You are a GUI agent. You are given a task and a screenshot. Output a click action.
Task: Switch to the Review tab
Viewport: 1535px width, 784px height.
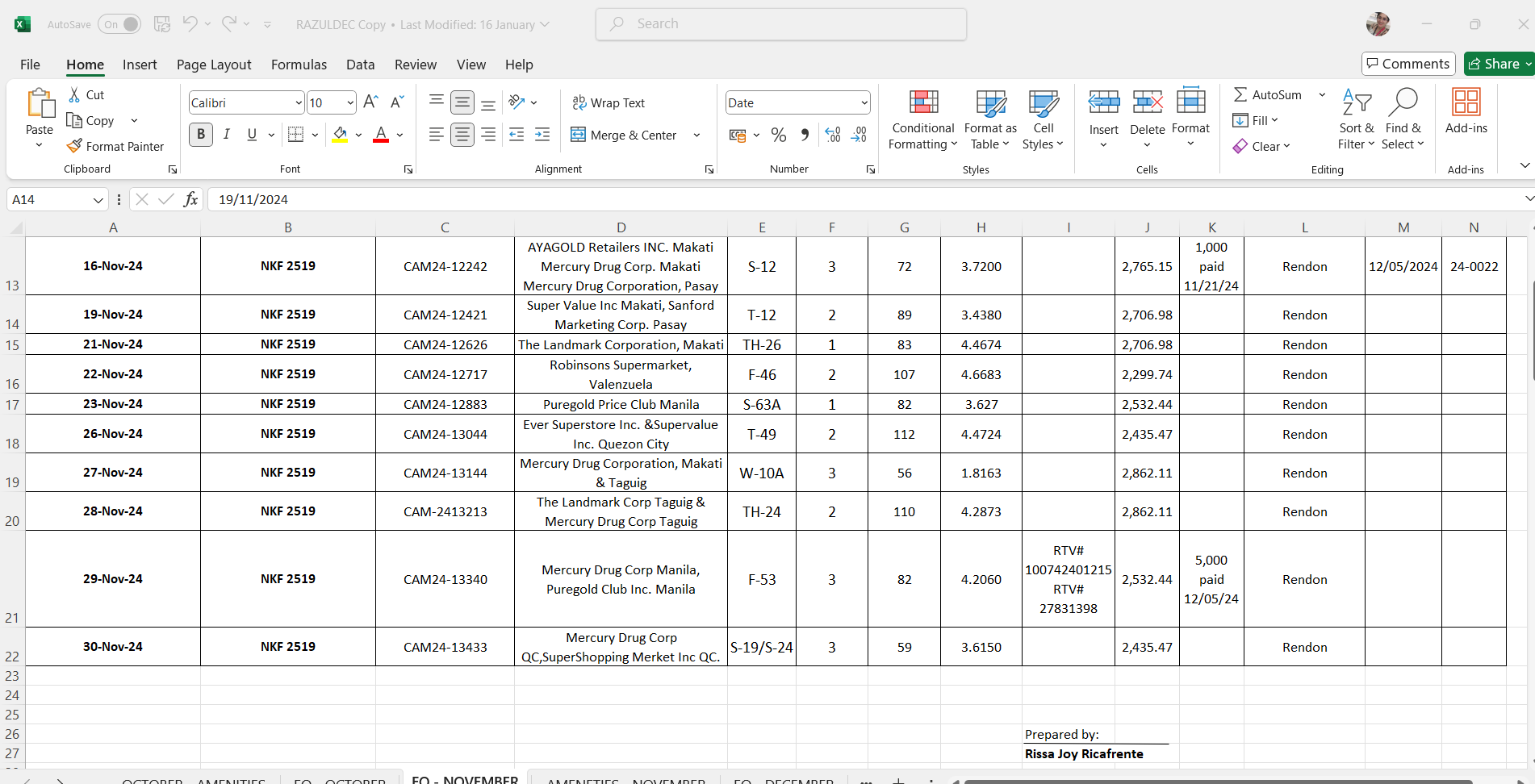click(x=416, y=65)
